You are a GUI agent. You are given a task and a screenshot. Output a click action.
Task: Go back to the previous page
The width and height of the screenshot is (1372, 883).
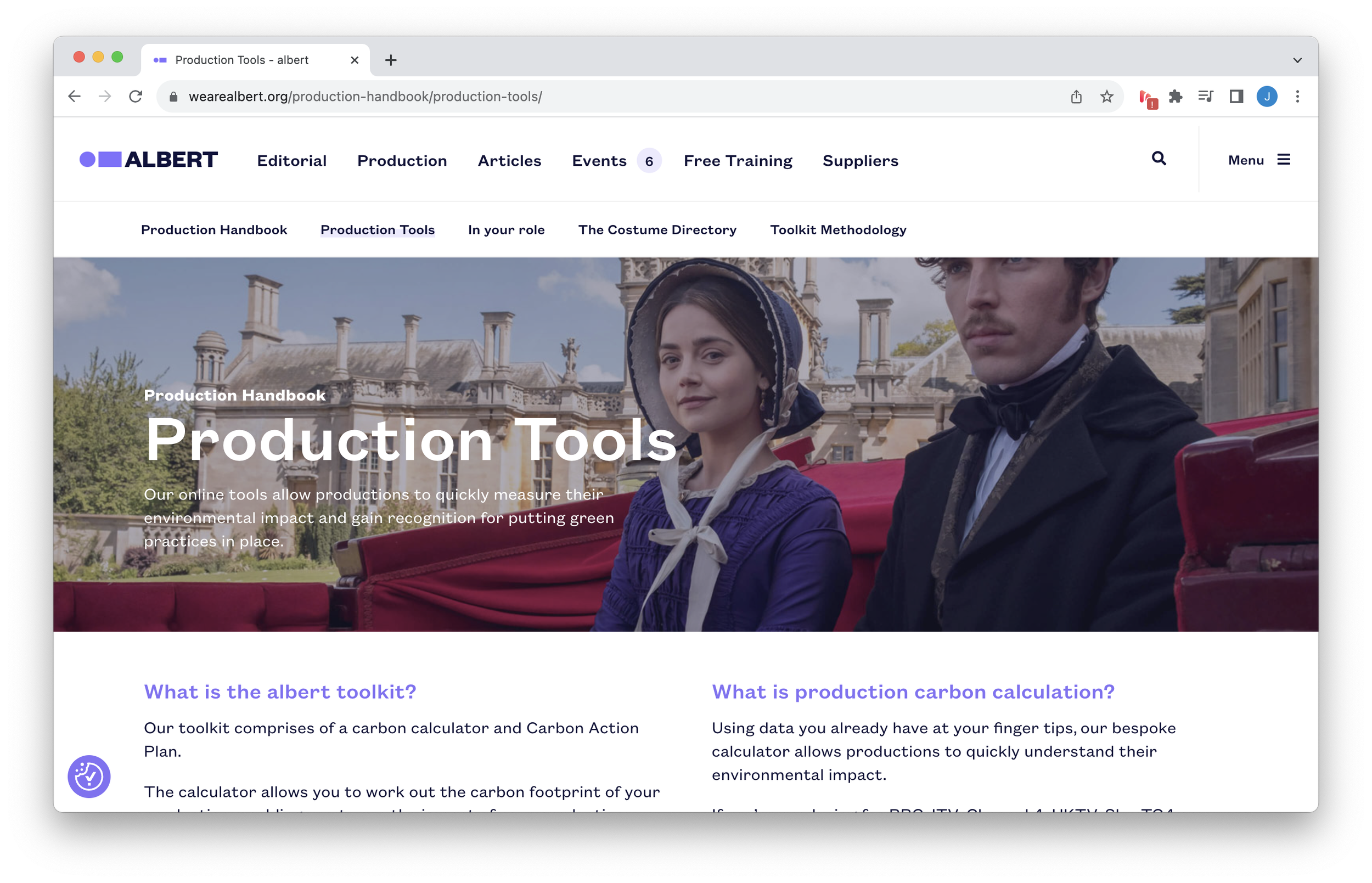pos(75,97)
